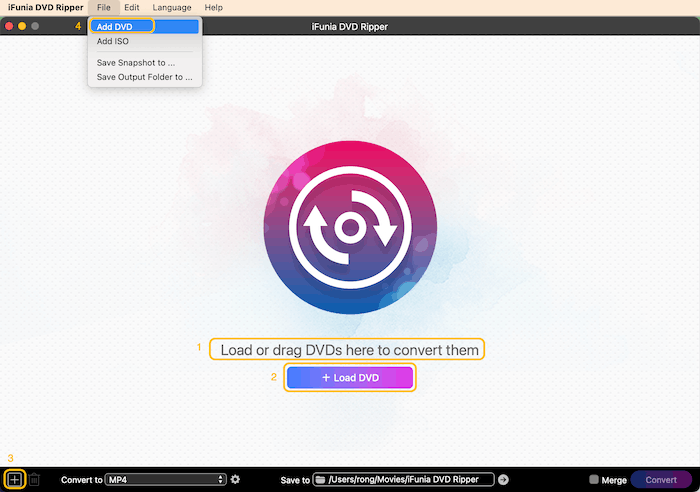Click the yellow minimize window button

[x=22, y=25]
